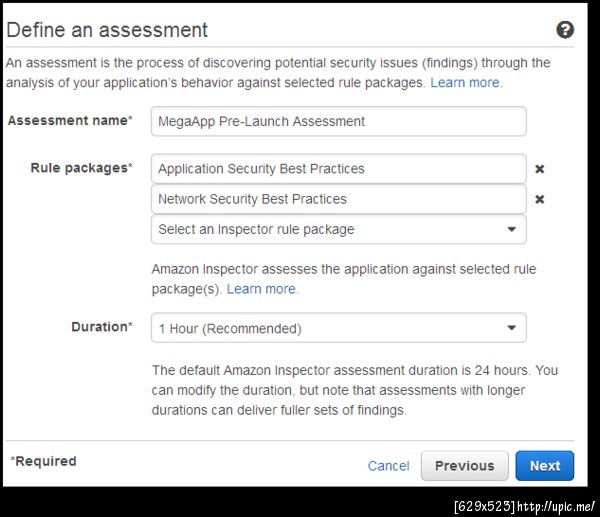Cancel the assessment setup
The width and height of the screenshot is (600, 517).
pos(388,466)
